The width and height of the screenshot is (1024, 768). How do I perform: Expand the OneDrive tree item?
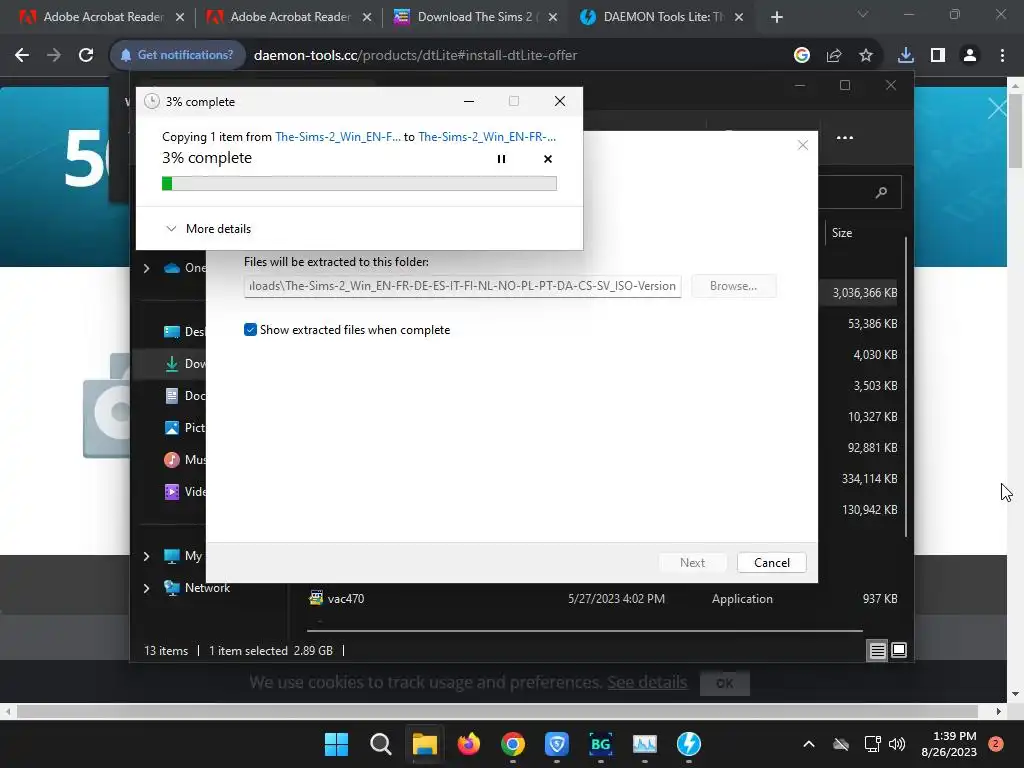coord(146,268)
